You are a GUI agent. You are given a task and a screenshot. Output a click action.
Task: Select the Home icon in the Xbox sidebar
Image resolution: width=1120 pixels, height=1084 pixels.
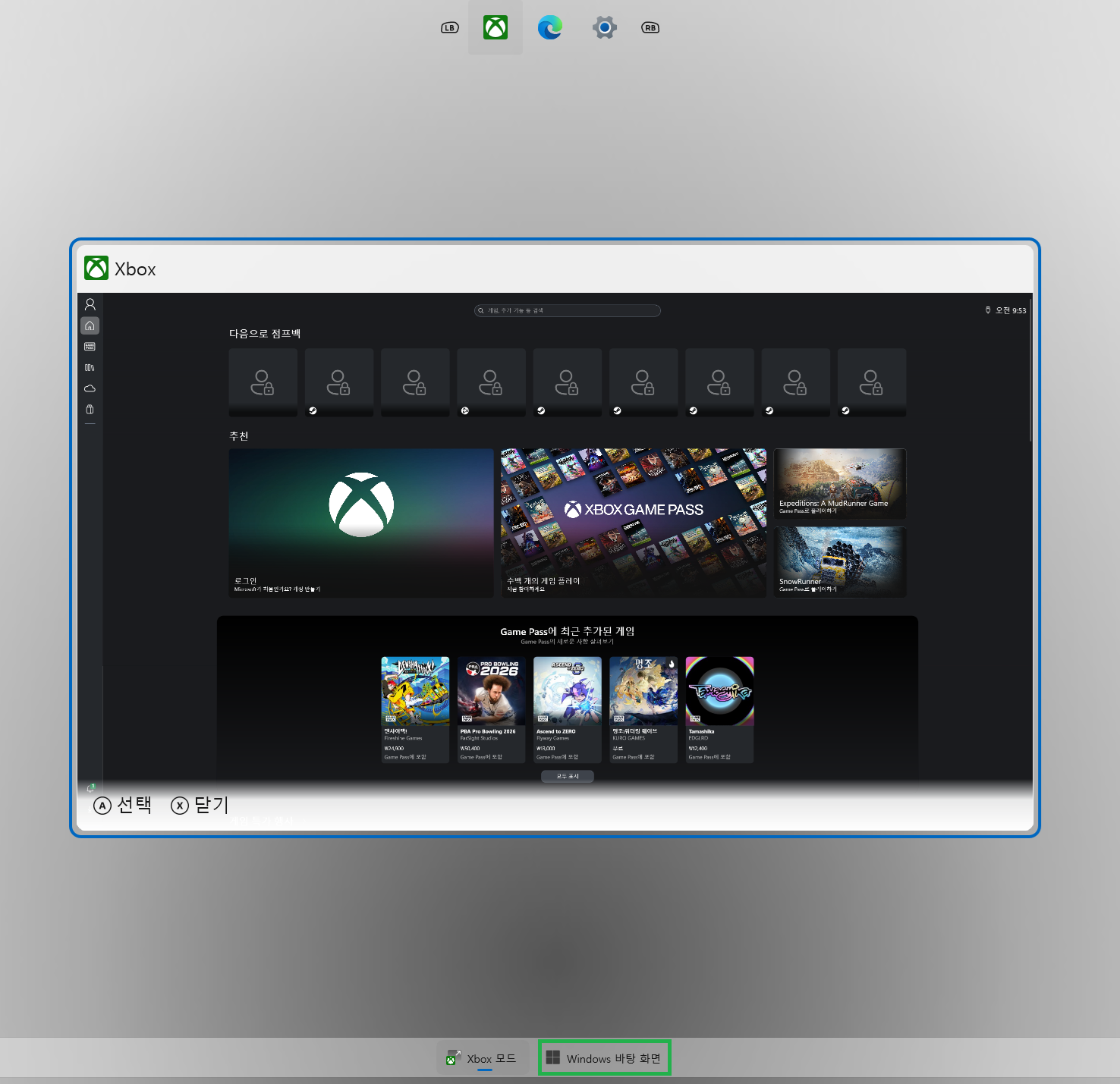(90, 325)
